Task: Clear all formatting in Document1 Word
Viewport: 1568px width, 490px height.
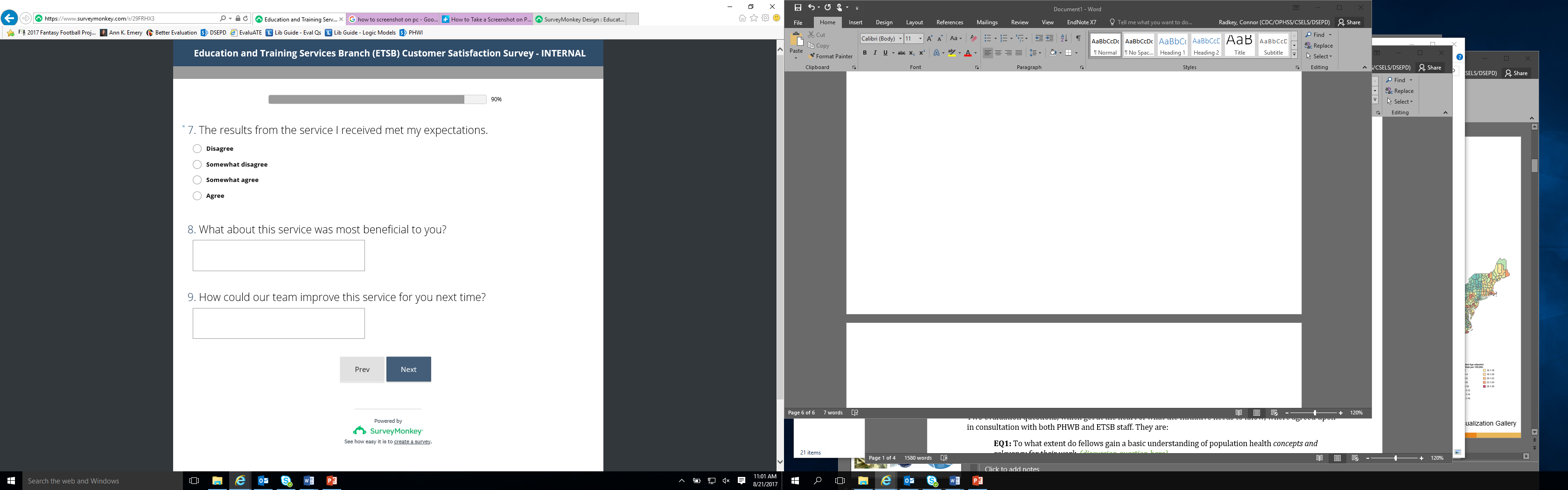Action: pos(973,38)
